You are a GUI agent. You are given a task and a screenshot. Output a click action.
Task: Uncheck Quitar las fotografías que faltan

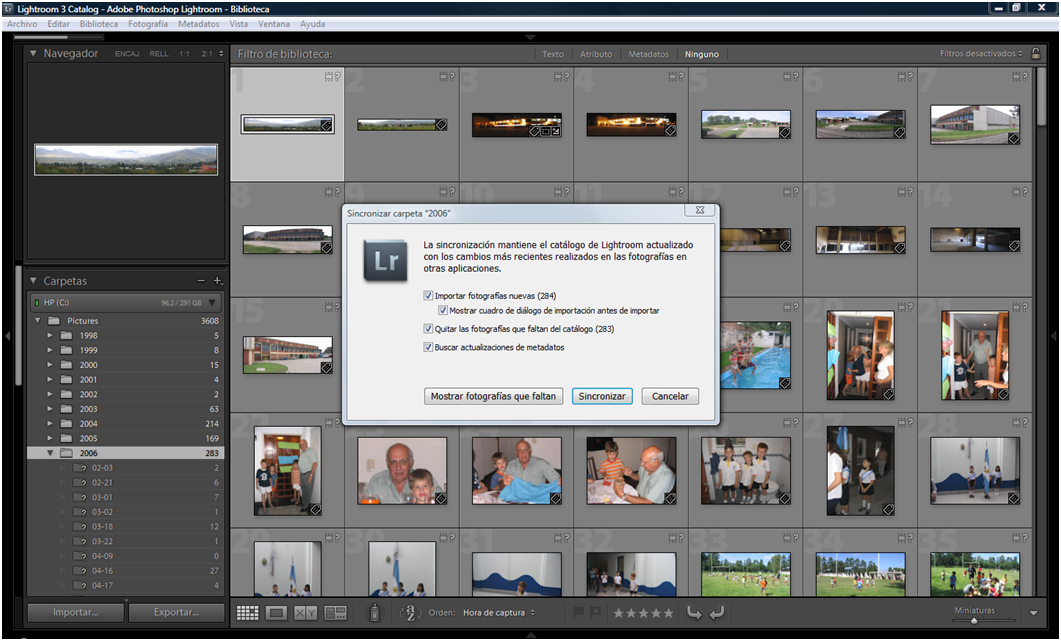[x=428, y=329]
